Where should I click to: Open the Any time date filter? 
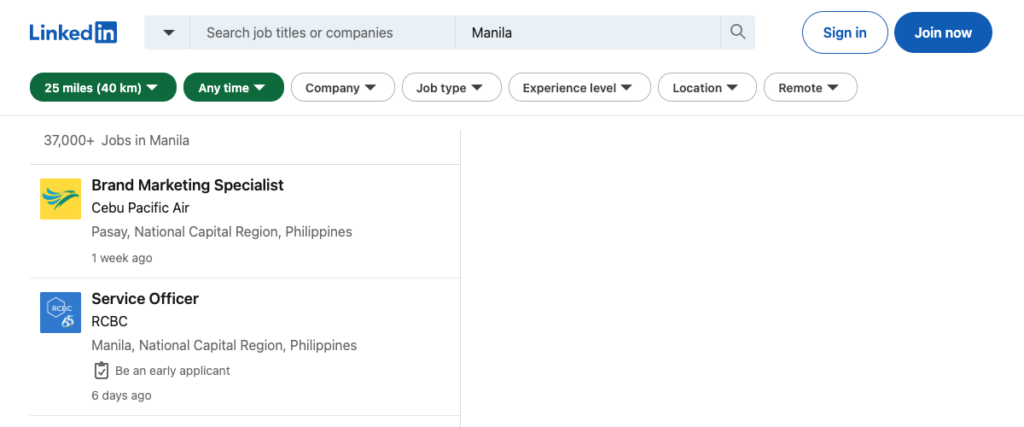[x=233, y=88]
